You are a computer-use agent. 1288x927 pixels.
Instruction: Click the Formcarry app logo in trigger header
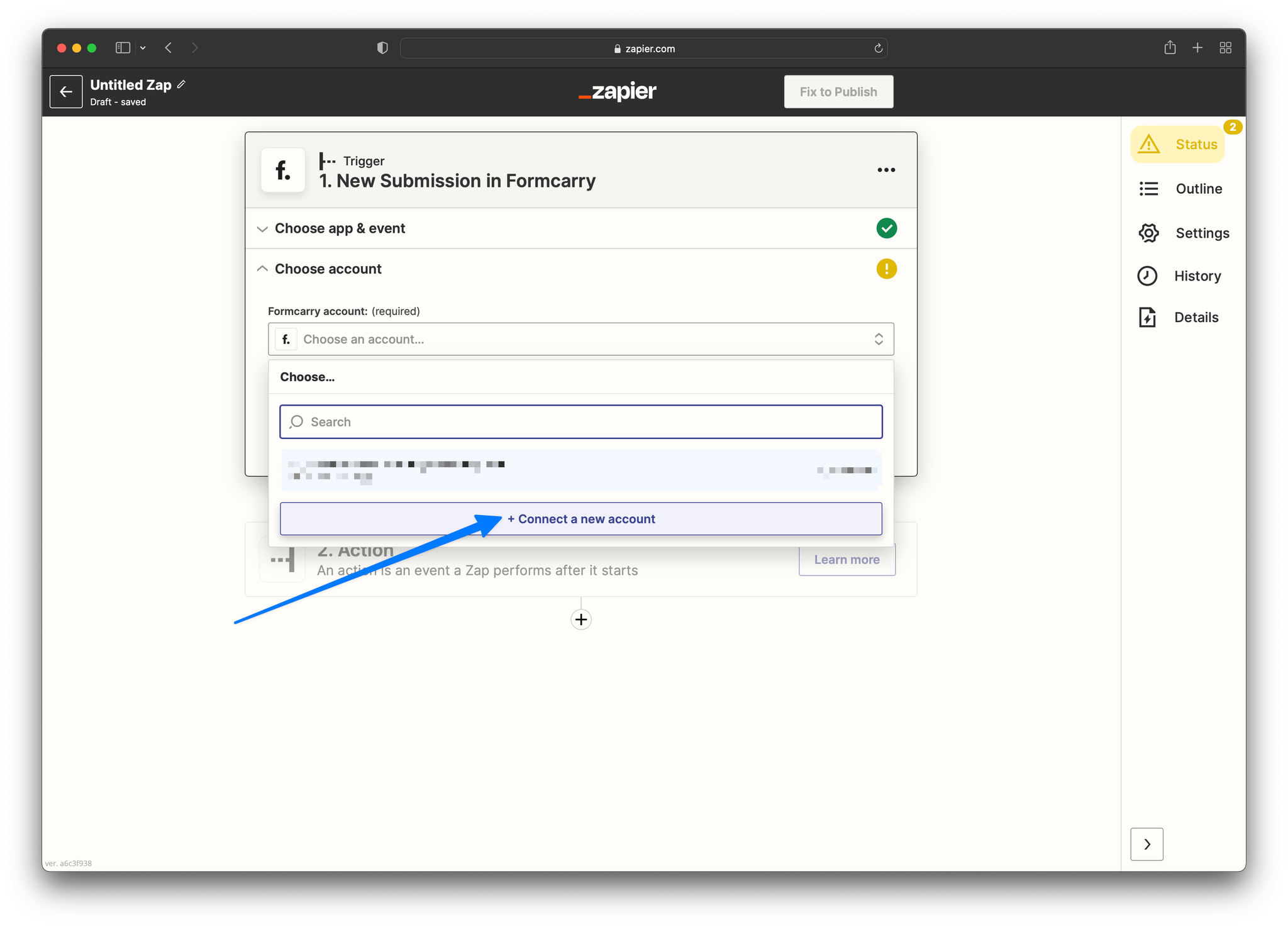(x=283, y=170)
